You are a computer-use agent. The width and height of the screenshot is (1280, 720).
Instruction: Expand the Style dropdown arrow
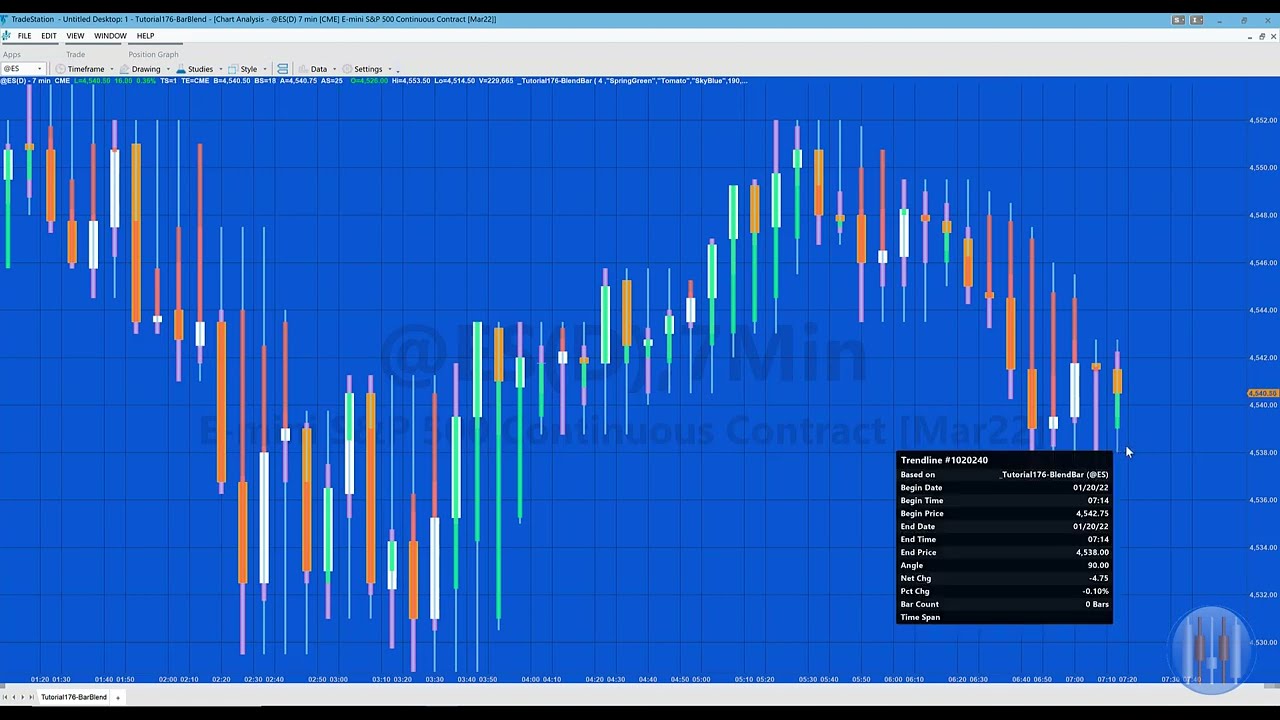tap(265, 69)
